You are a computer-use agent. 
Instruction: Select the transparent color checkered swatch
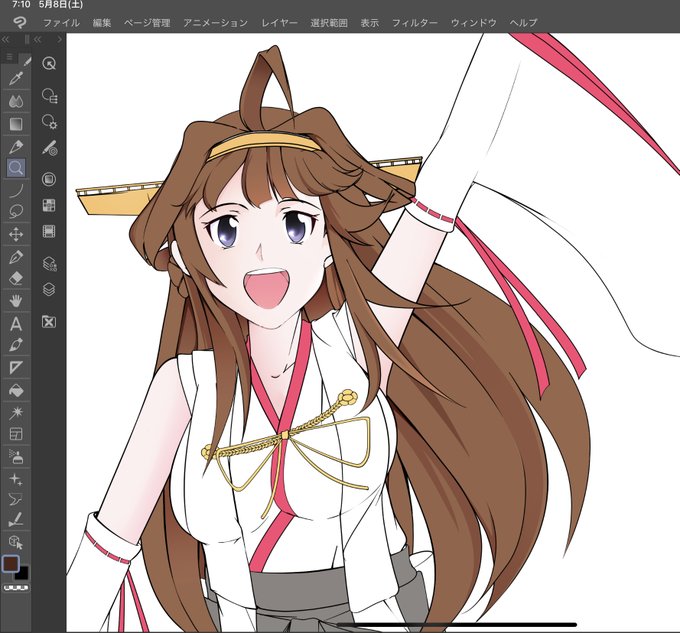16,588
